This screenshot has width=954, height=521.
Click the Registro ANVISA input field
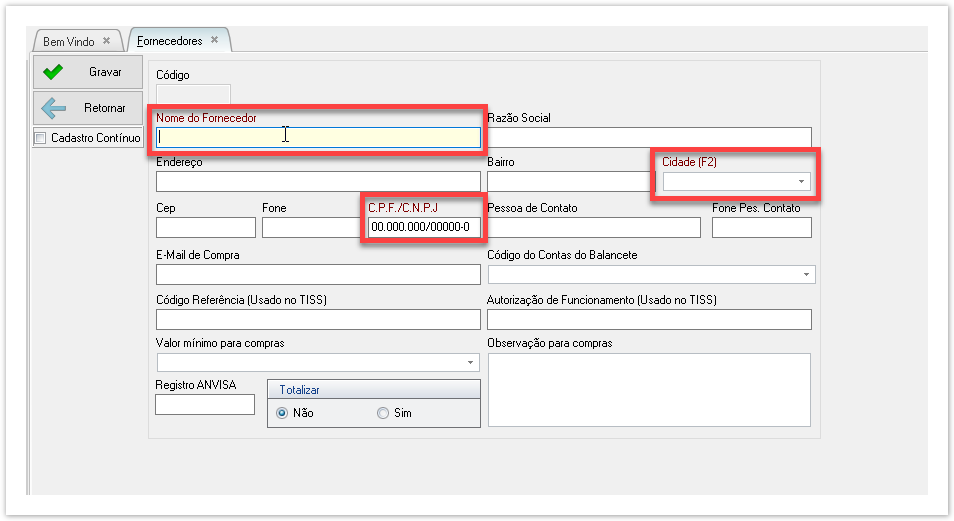point(205,405)
